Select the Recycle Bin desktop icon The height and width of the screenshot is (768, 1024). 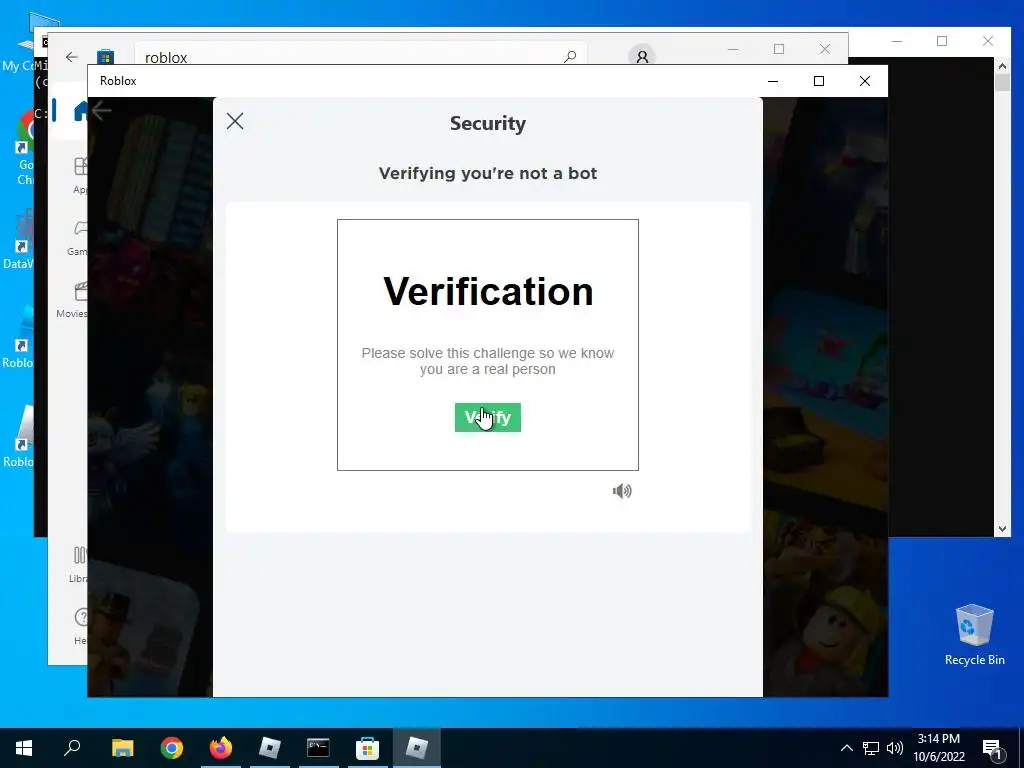(974, 634)
